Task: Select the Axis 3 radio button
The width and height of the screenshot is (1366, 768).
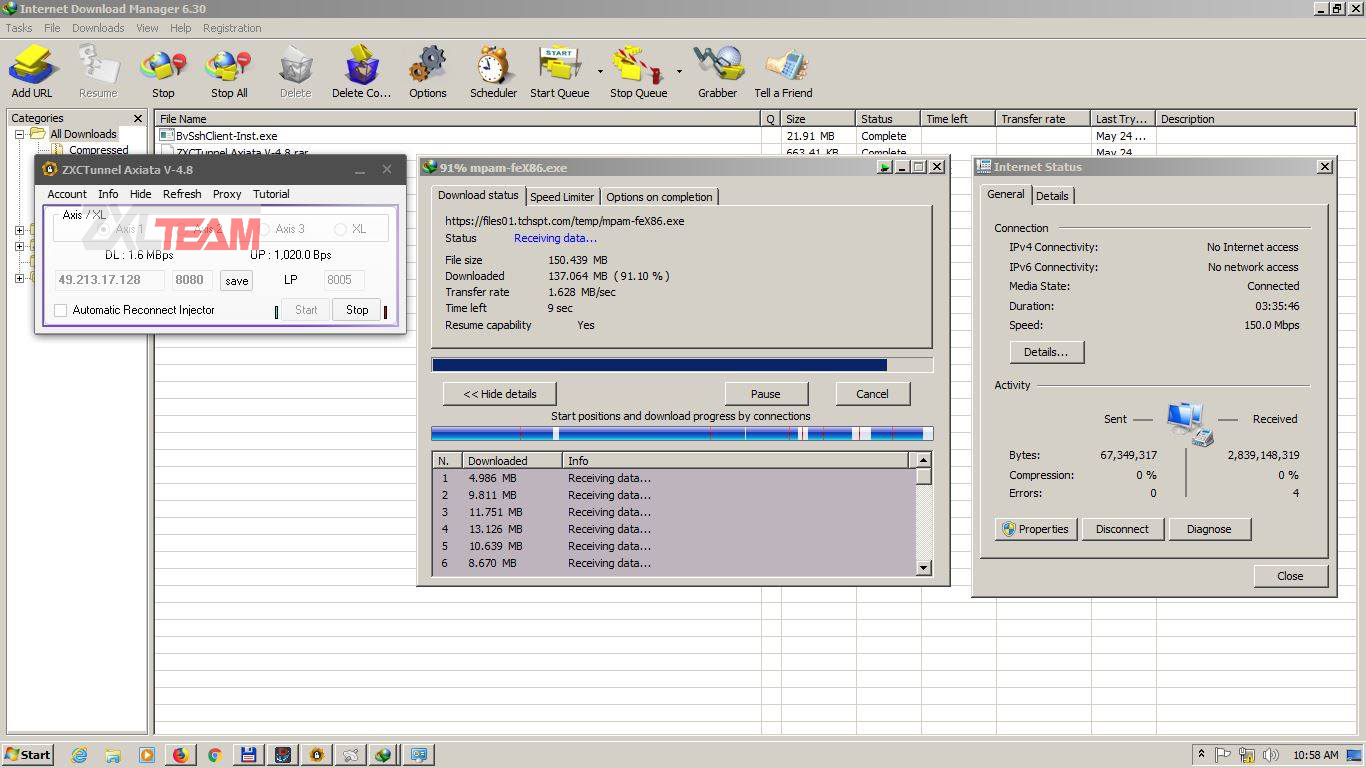Action: coord(264,229)
